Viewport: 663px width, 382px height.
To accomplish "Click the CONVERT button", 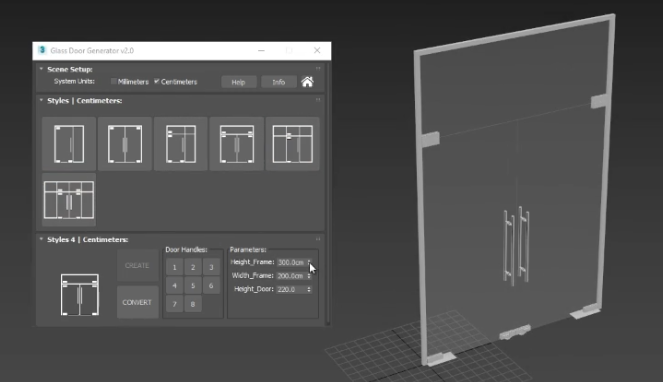I will [x=137, y=302].
